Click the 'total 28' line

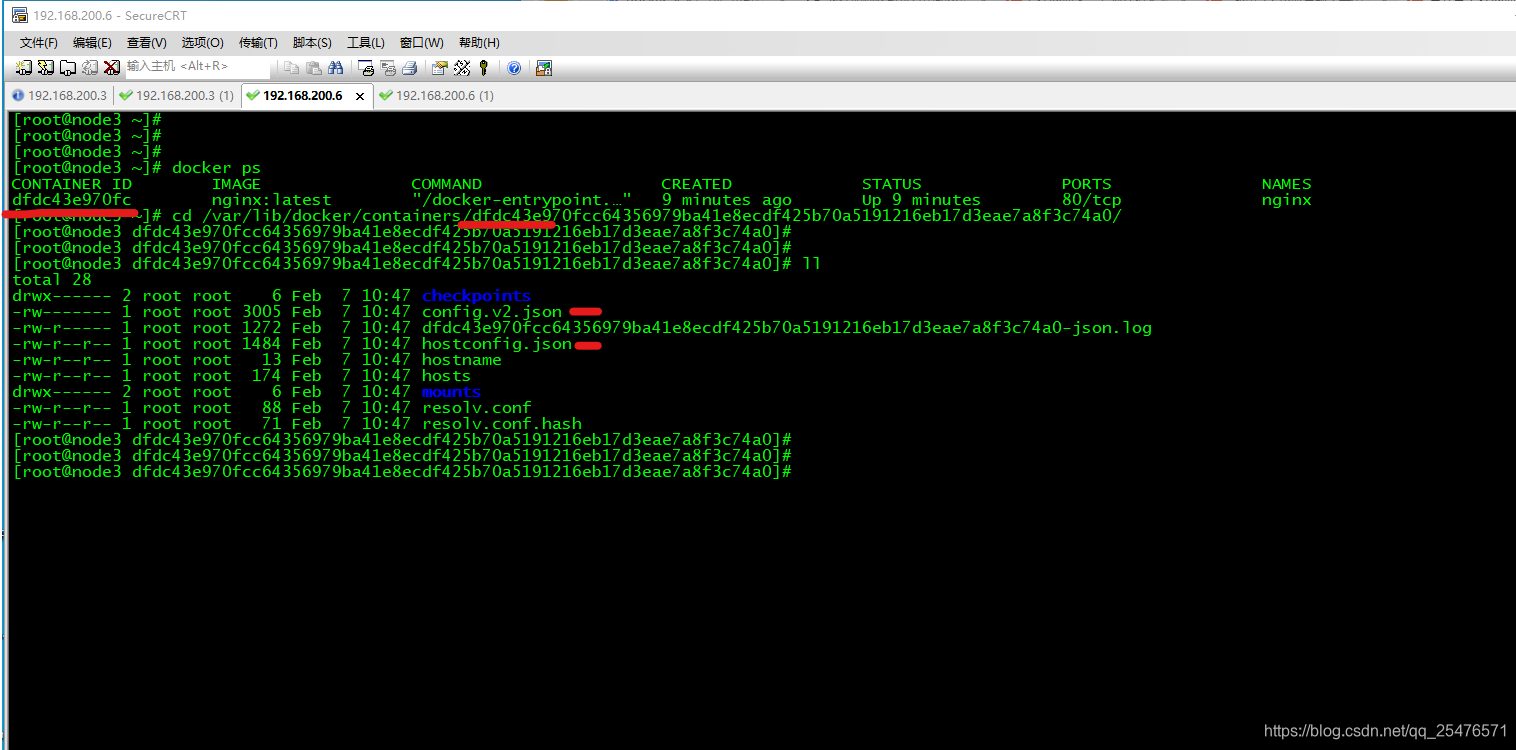tap(52, 280)
